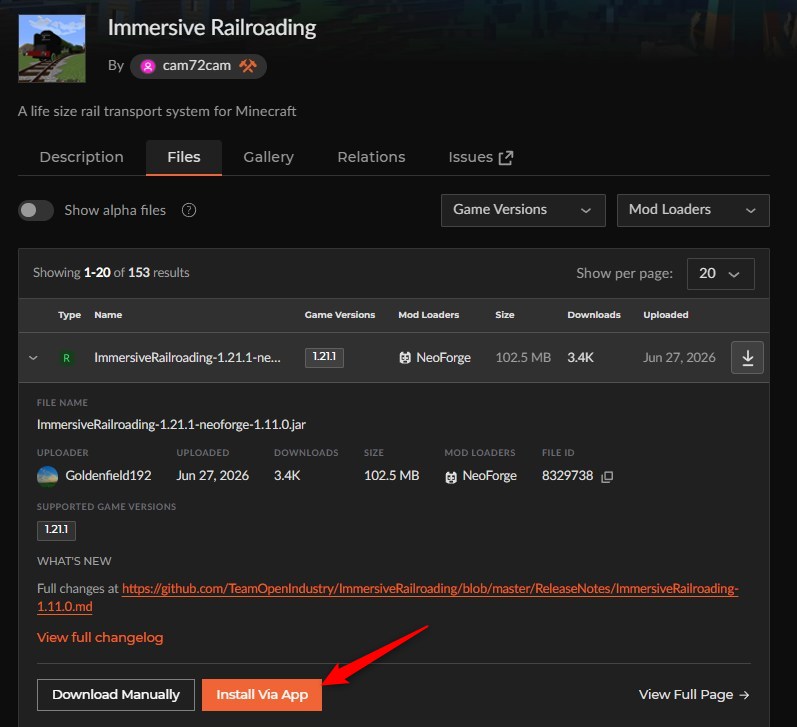This screenshot has height=727, width=797.
Task: Open the Issues external link tab
Action: click(x=480, y=157)
